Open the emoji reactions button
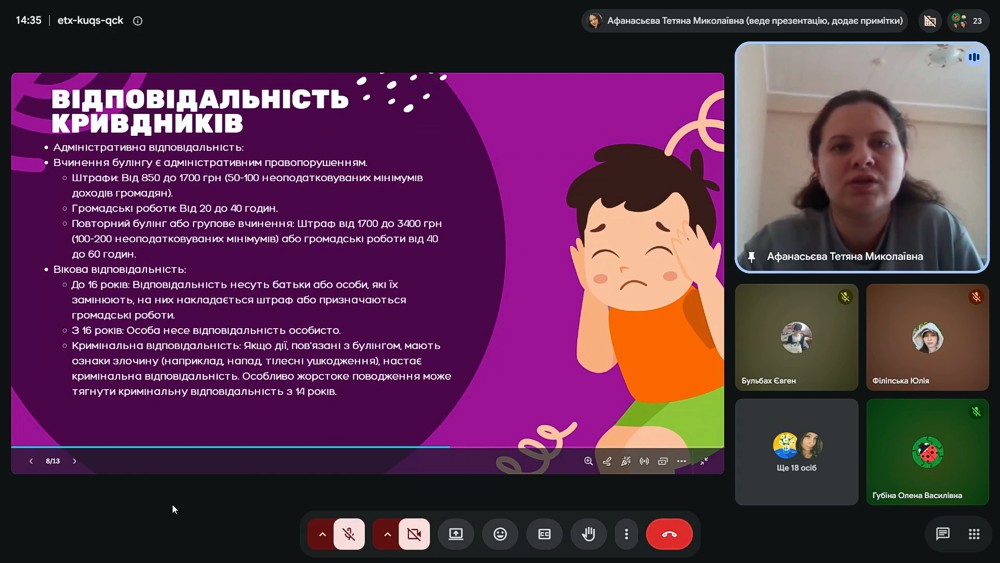Image resolution: width=1000 pixels, height=563 pixels. tap(500, 534)
